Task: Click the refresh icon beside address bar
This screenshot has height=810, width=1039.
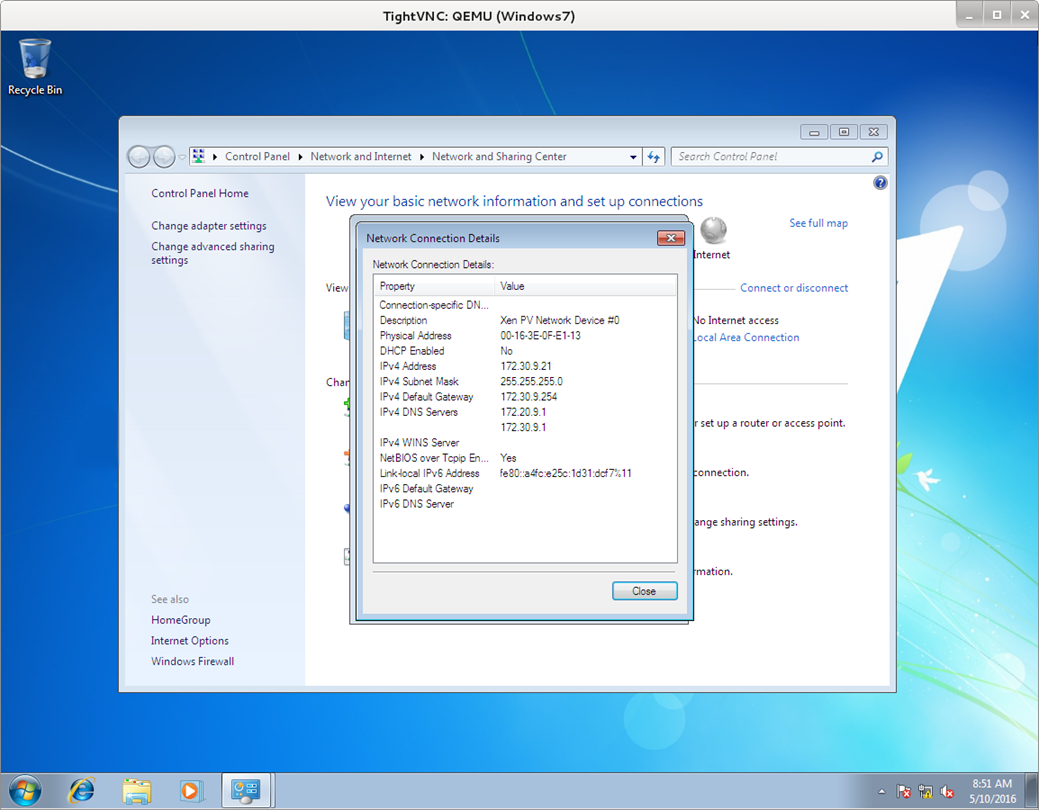Action: (654, 157)
